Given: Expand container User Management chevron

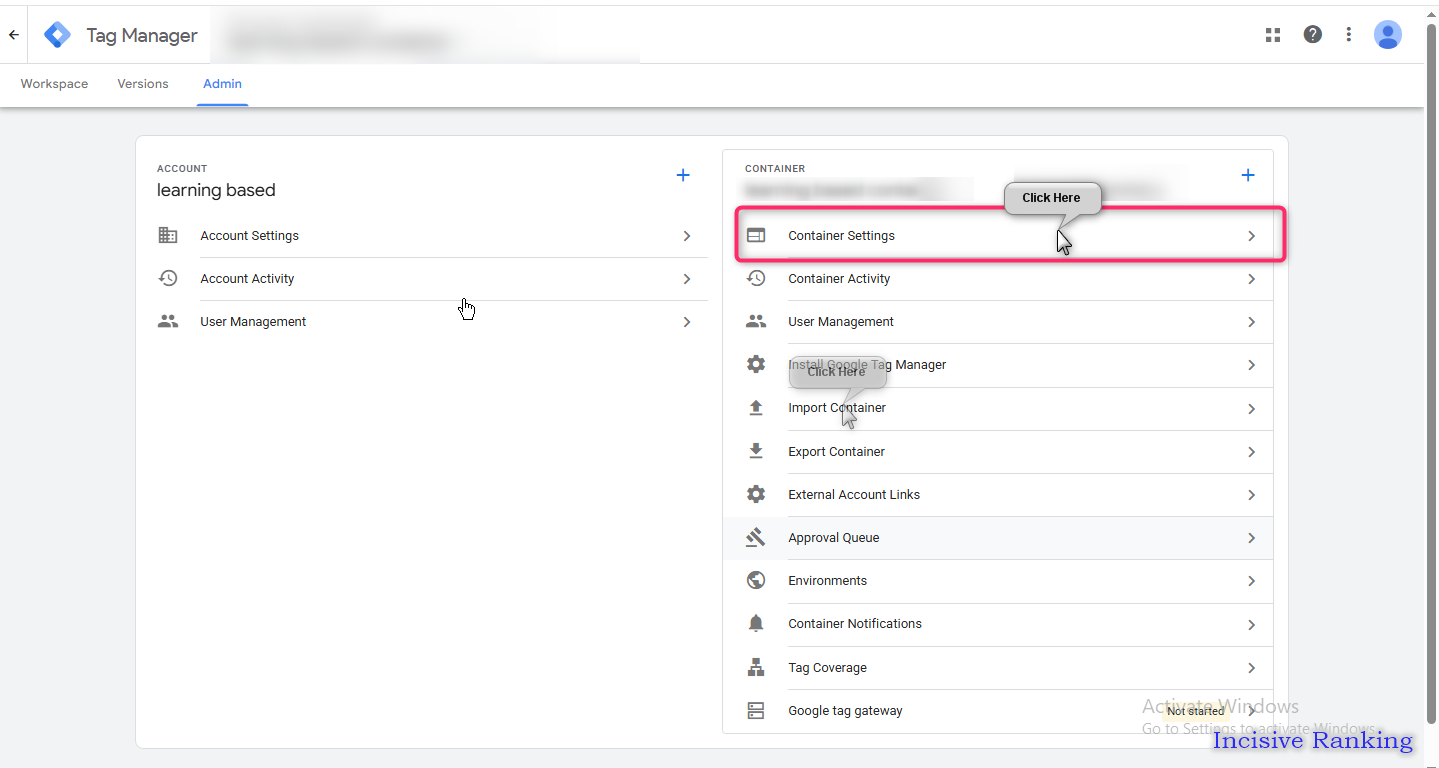Looking at the screenshot, I should coord(1251,322).
